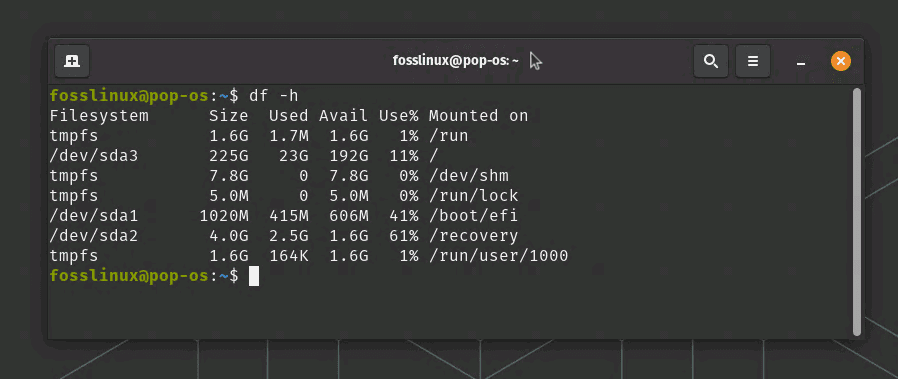Open a new terminal tab
898x379 pixels.
point(72,61)
